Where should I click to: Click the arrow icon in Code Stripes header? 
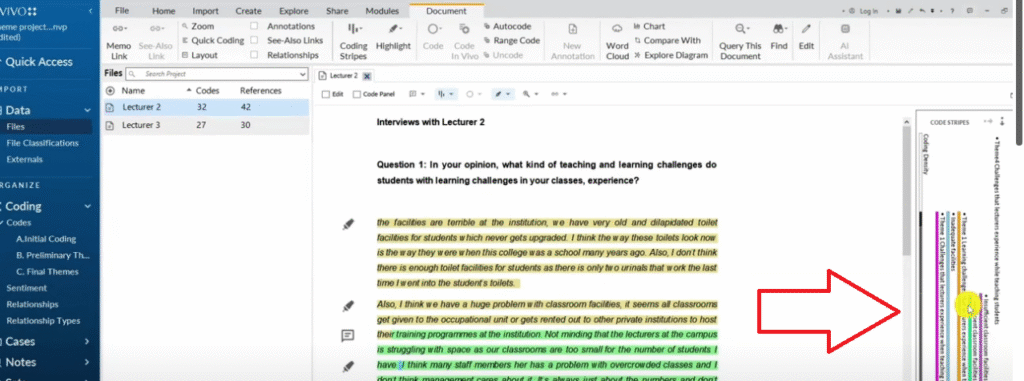(988, 122)
